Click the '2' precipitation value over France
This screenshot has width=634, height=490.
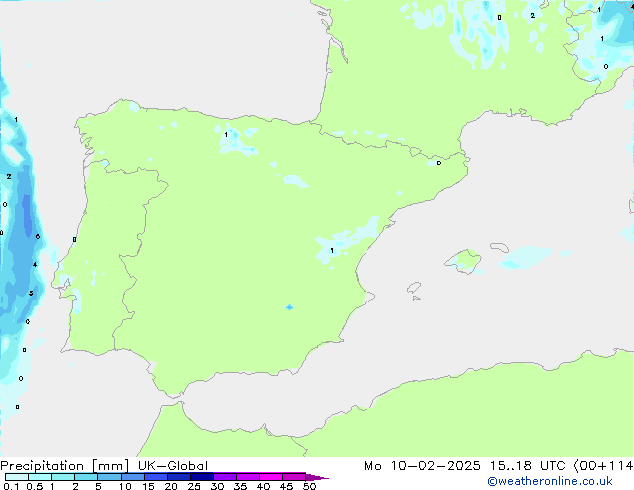coord(533,16)
